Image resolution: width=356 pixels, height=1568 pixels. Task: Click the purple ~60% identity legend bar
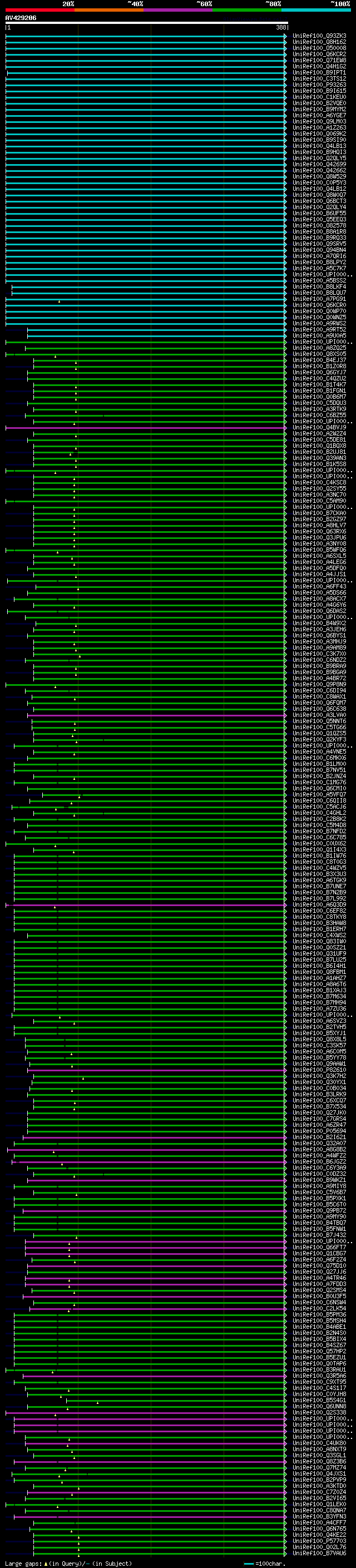click(179, 10)
